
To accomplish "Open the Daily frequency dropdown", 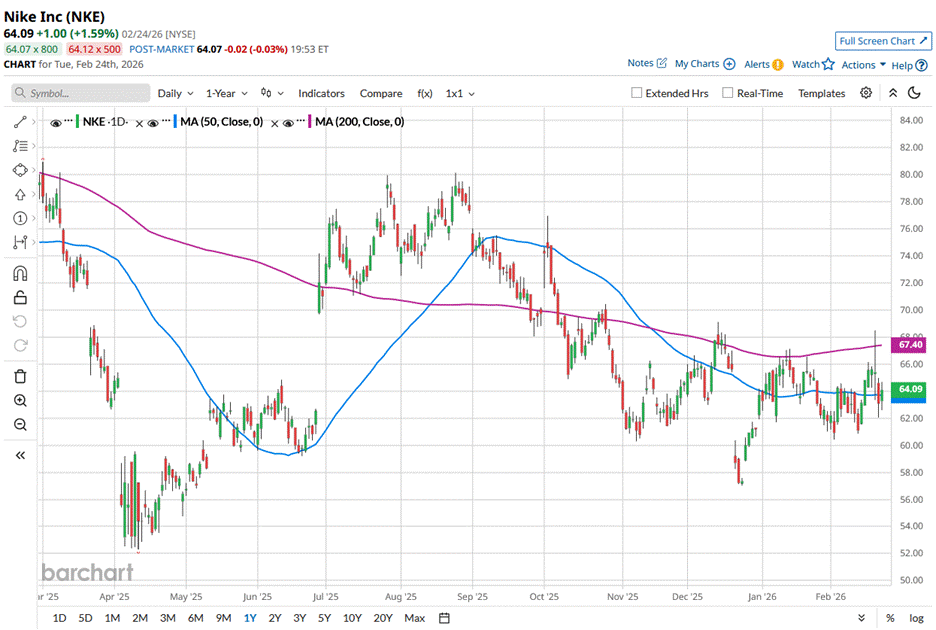I will (175, 93).
